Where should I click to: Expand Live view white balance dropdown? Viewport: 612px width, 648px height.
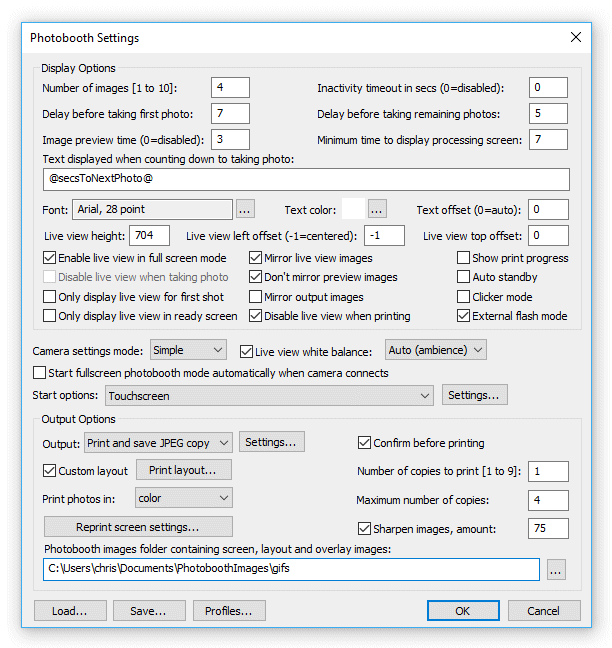tap(437, 350)
